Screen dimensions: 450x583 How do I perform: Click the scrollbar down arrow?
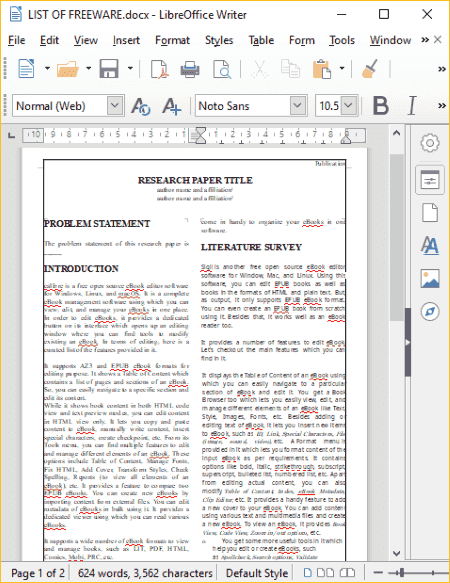(396, 553)
